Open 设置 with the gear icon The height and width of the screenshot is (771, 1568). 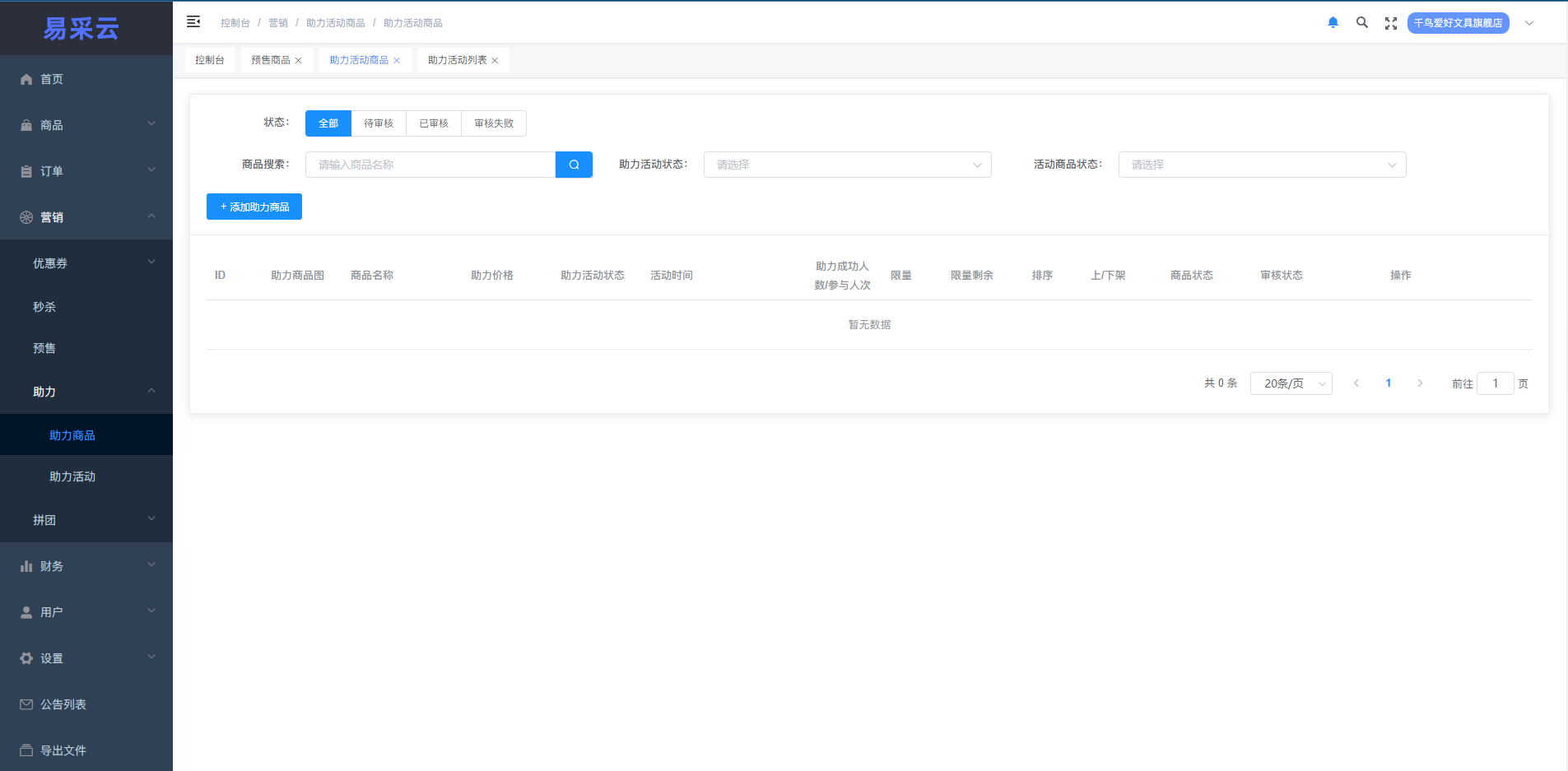tap(27, 657)
